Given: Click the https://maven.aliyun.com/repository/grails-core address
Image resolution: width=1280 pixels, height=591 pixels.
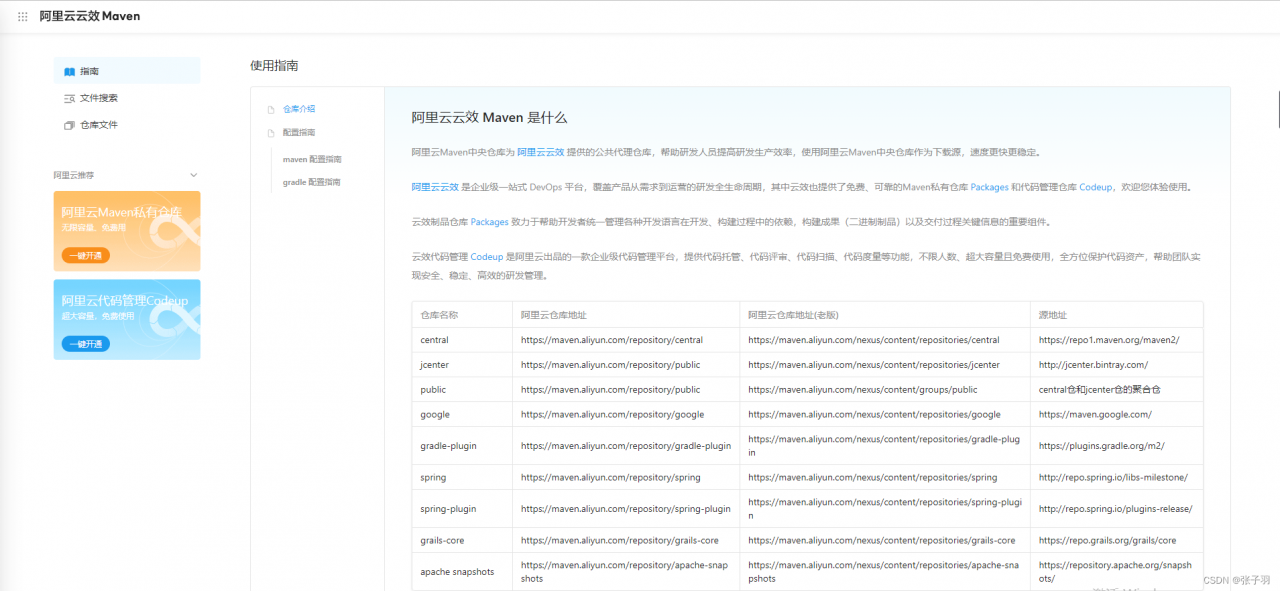Looking at the screenshot, I should (x=620, y=540).
